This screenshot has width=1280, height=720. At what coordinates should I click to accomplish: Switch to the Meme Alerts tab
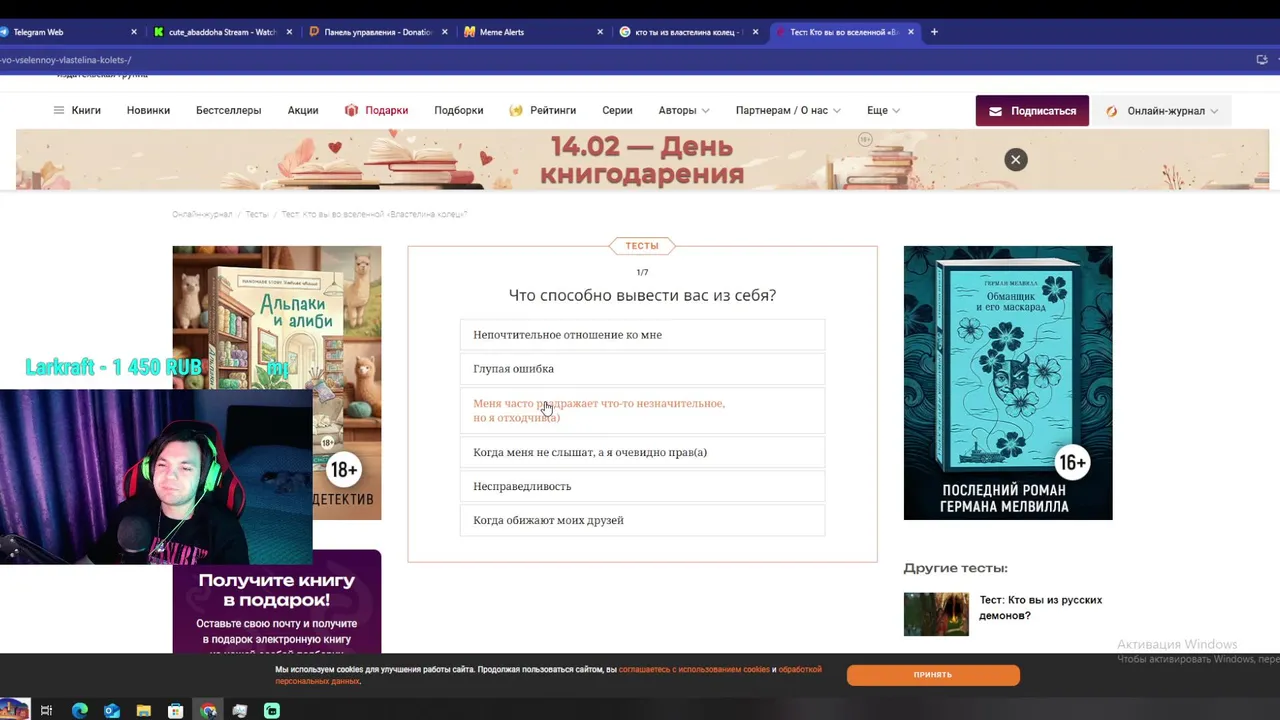tap(532, 32)
